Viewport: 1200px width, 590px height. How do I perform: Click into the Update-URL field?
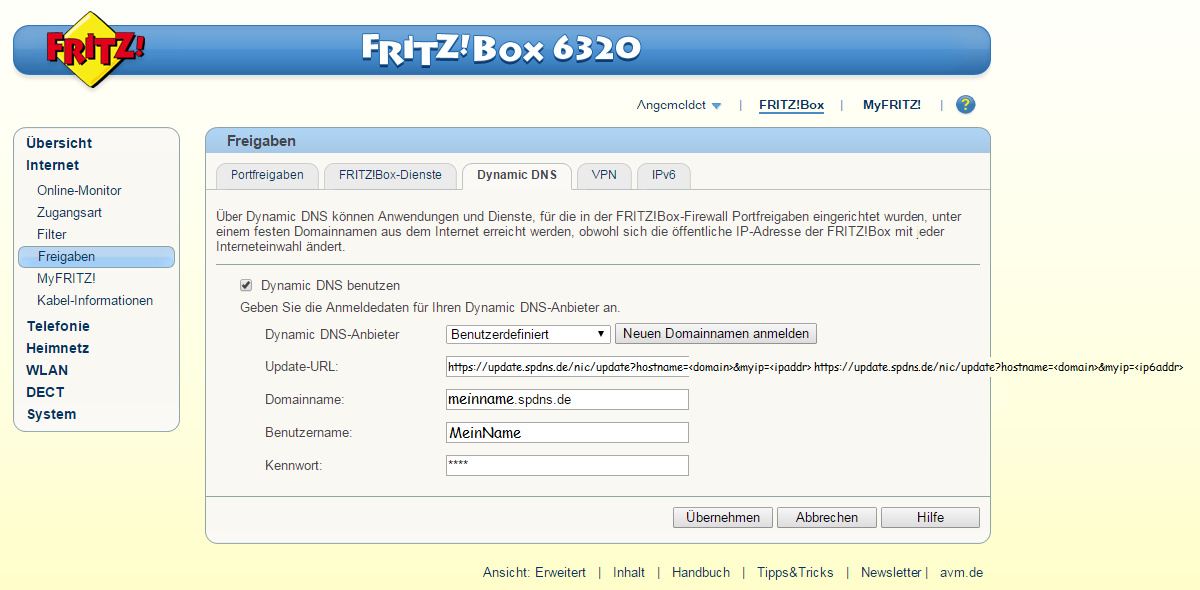coord(567,367)
